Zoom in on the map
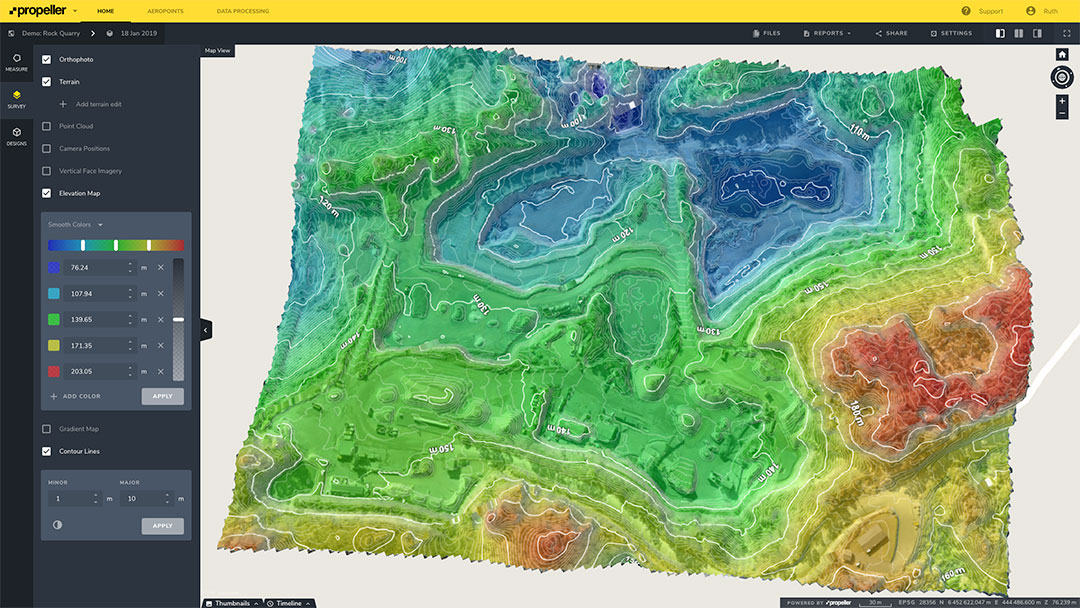Screen dimensions: 1080x608 (x=1062, y=101)
